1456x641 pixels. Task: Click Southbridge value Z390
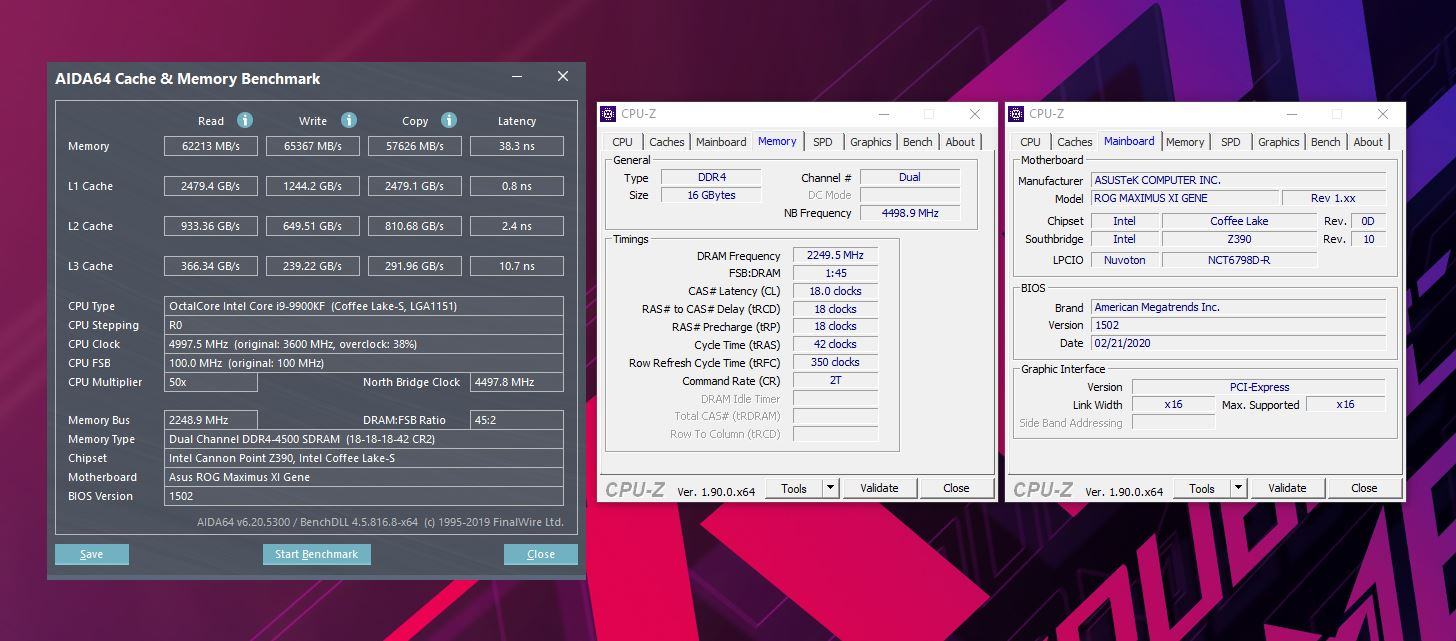[1239, 239]
